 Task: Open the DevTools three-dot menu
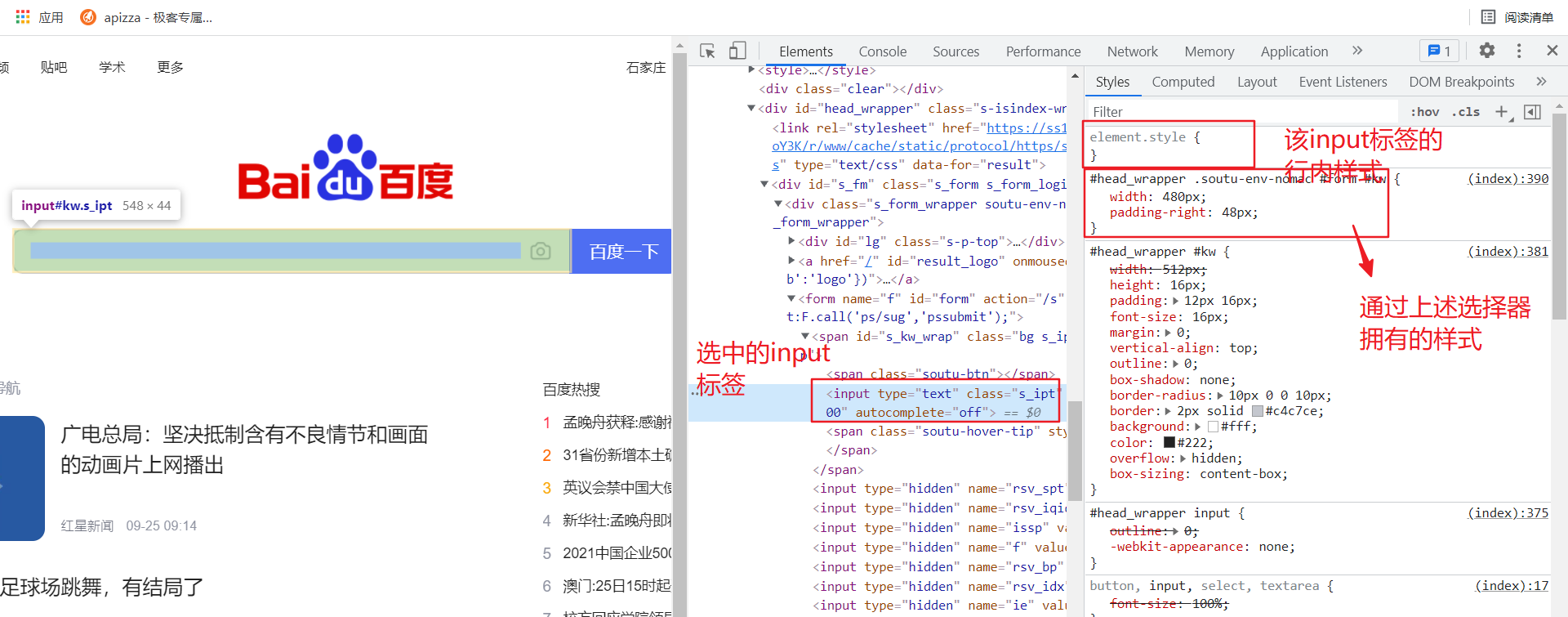coord(1519,51)
